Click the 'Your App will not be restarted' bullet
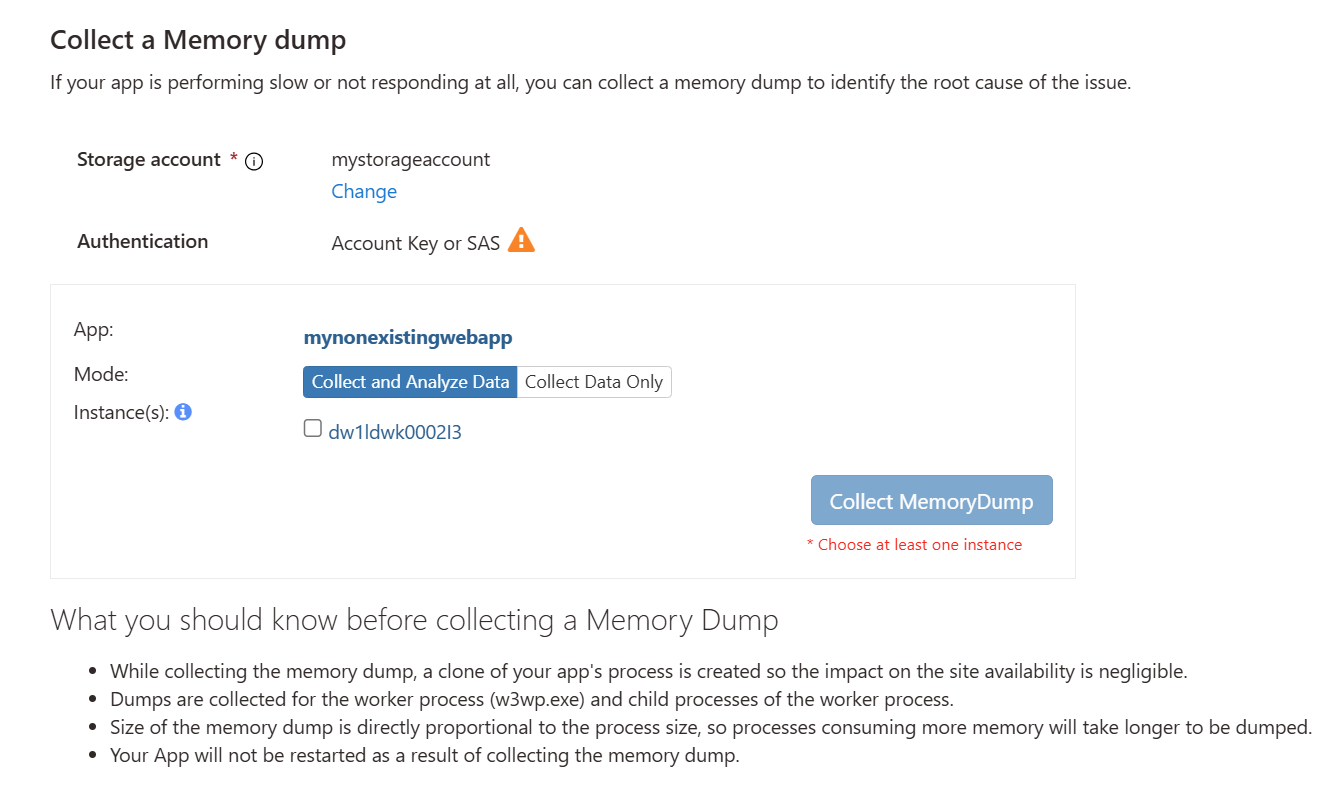The width and height of the screenshot is (1321, 787). coord(425,755)
